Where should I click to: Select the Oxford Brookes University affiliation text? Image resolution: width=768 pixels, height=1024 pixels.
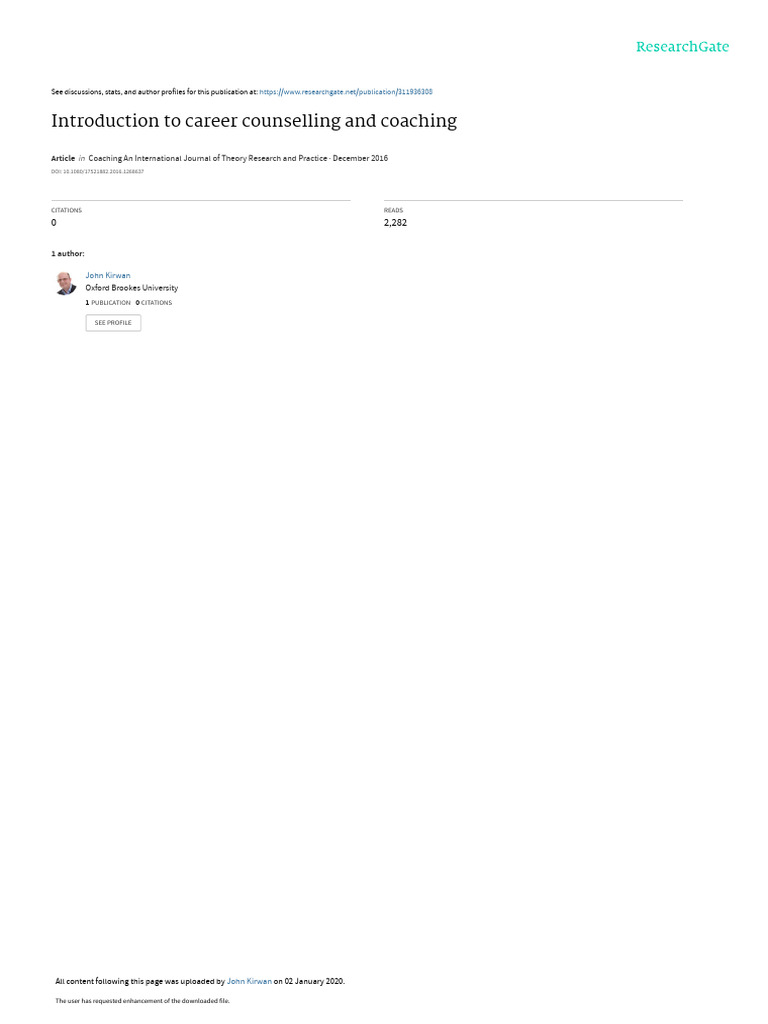coord(131,288)
